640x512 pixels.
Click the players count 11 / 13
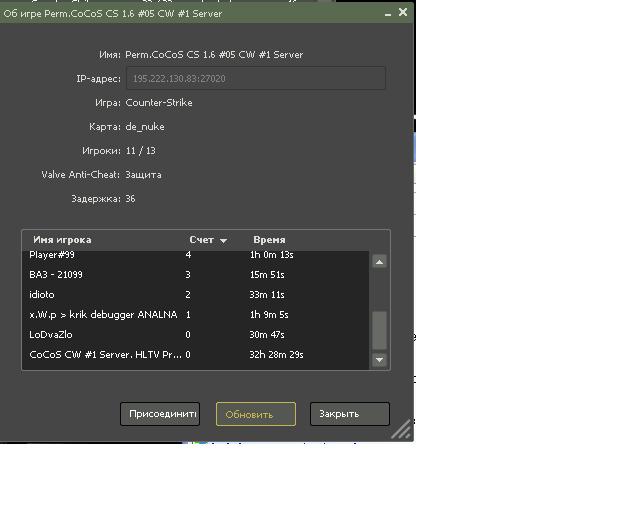click(x=140, y=151)
